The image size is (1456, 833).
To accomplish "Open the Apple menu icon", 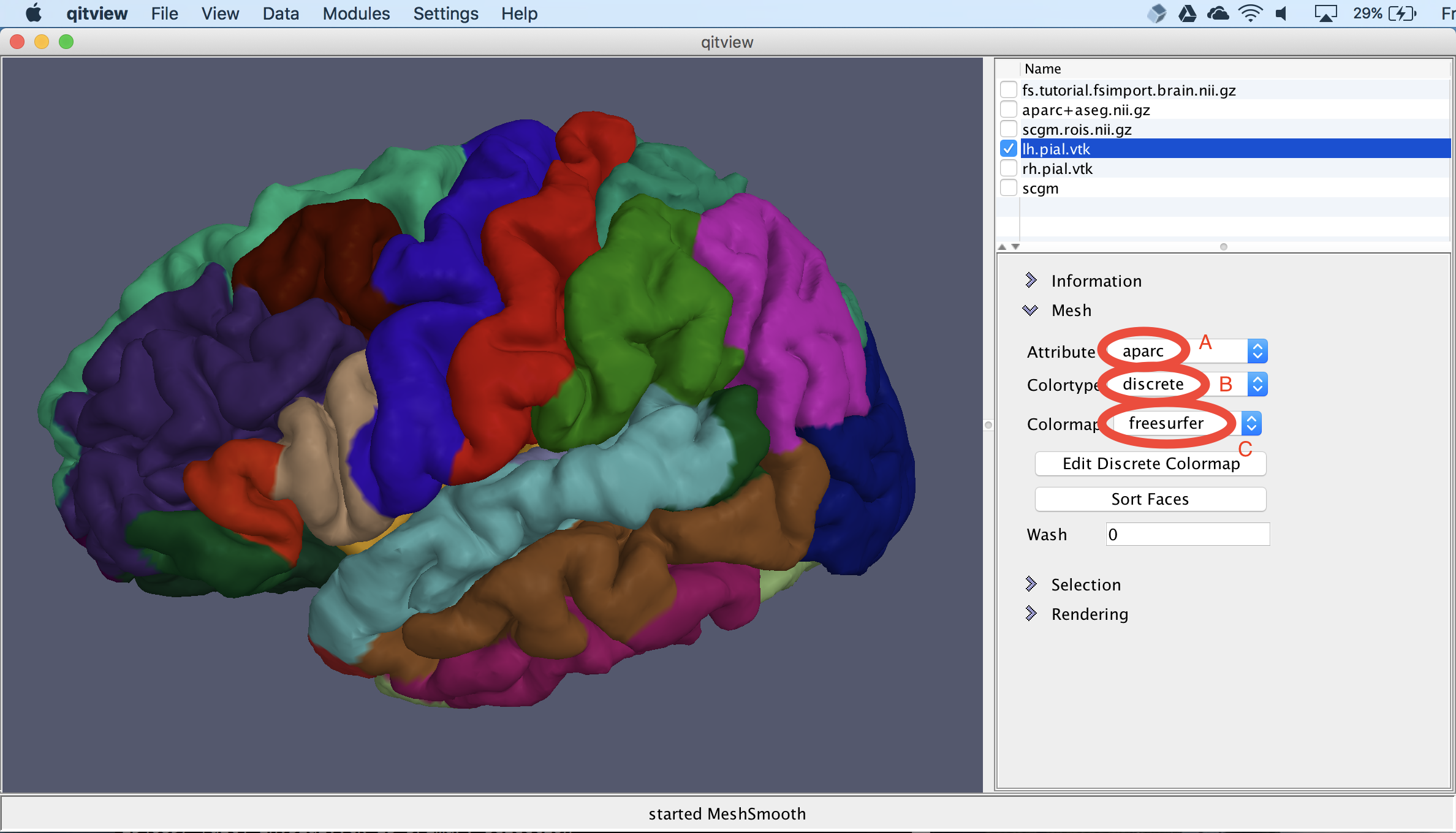I will (x=34, y=13).
